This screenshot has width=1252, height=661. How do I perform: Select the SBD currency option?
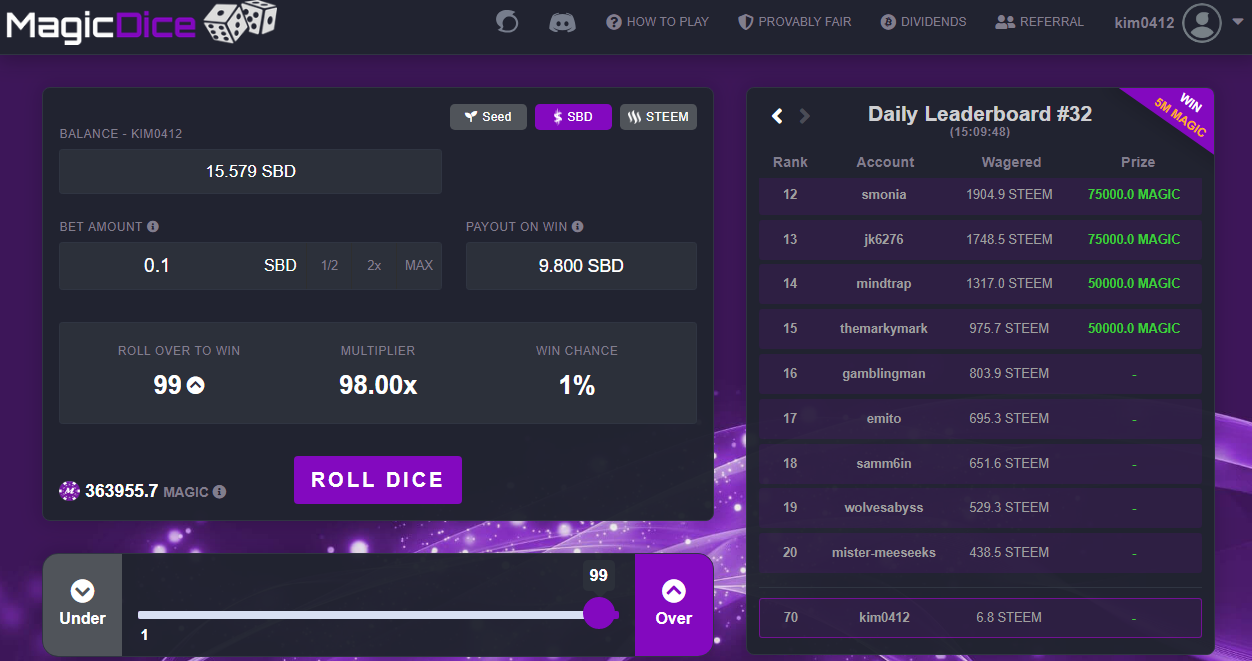pyautogui.click(x=573, y=117)
